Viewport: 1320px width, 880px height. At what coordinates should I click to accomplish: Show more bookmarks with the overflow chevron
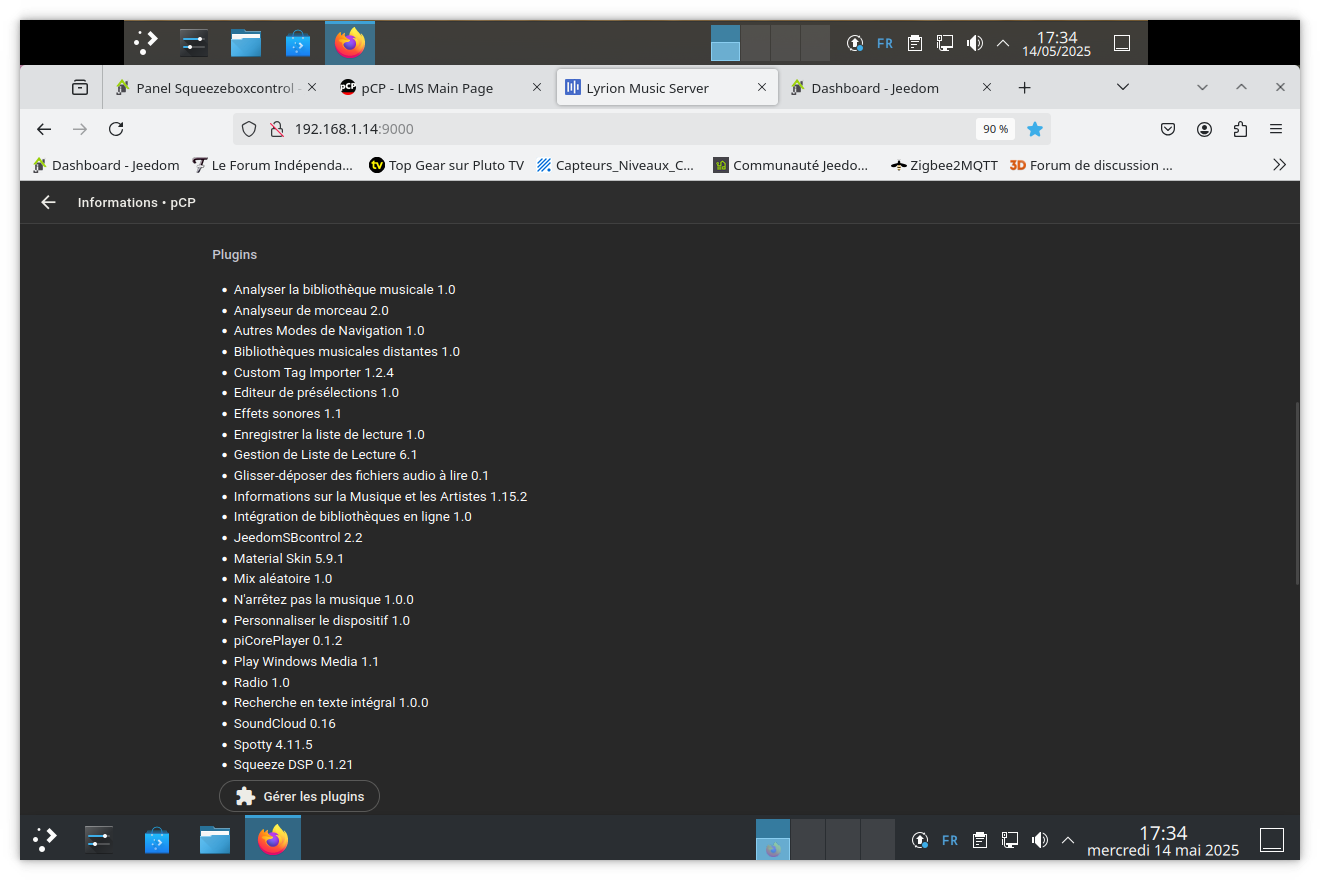tap(1279, 165)
